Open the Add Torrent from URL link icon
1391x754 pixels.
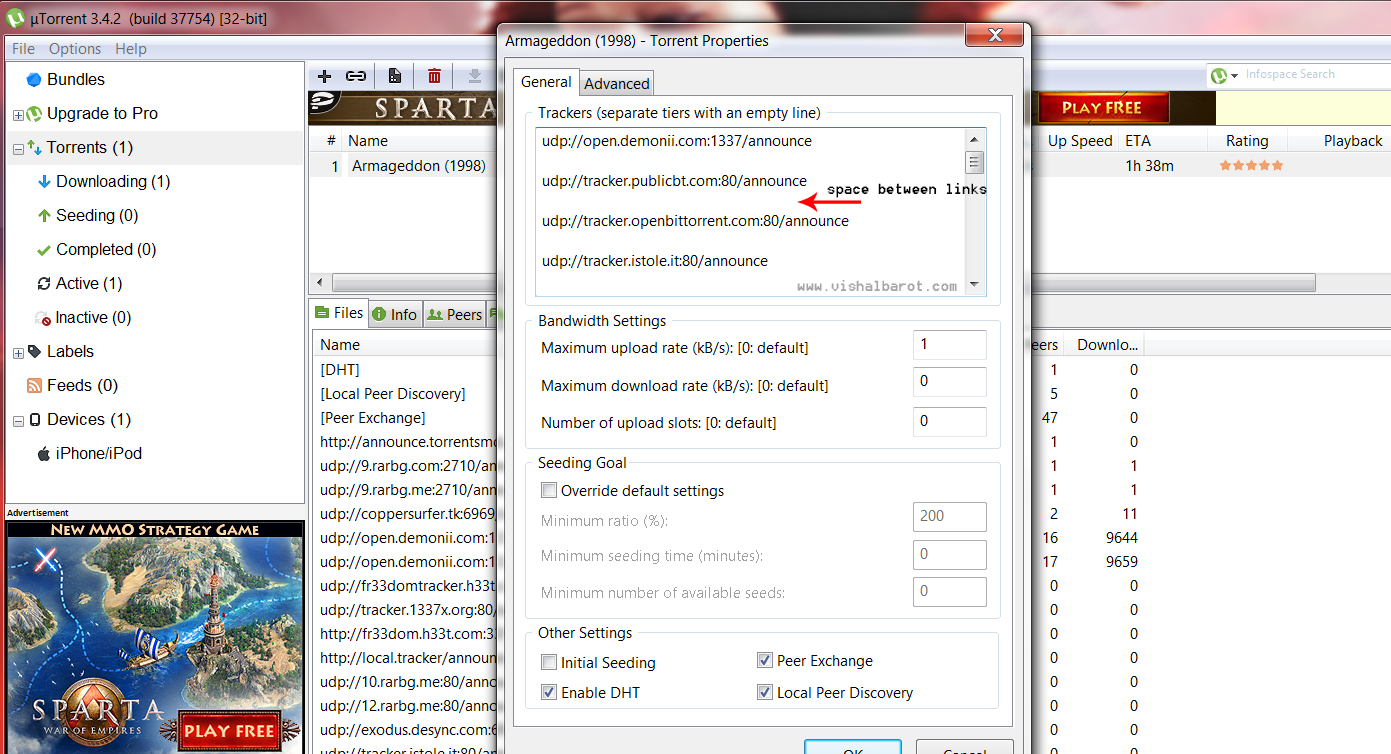pyautogui.click(x=358, y=76)
